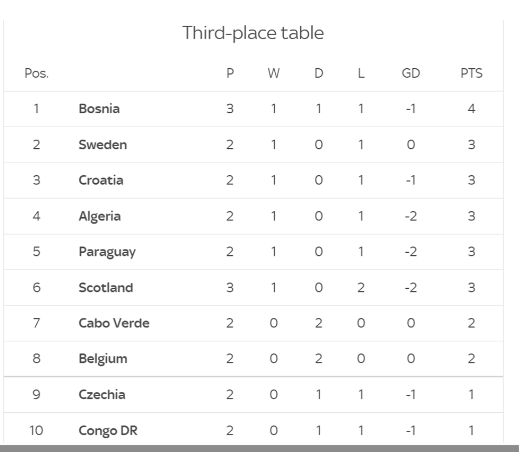
Task: Click the horizontal scrollbar below the table
Action: (259, 449)
